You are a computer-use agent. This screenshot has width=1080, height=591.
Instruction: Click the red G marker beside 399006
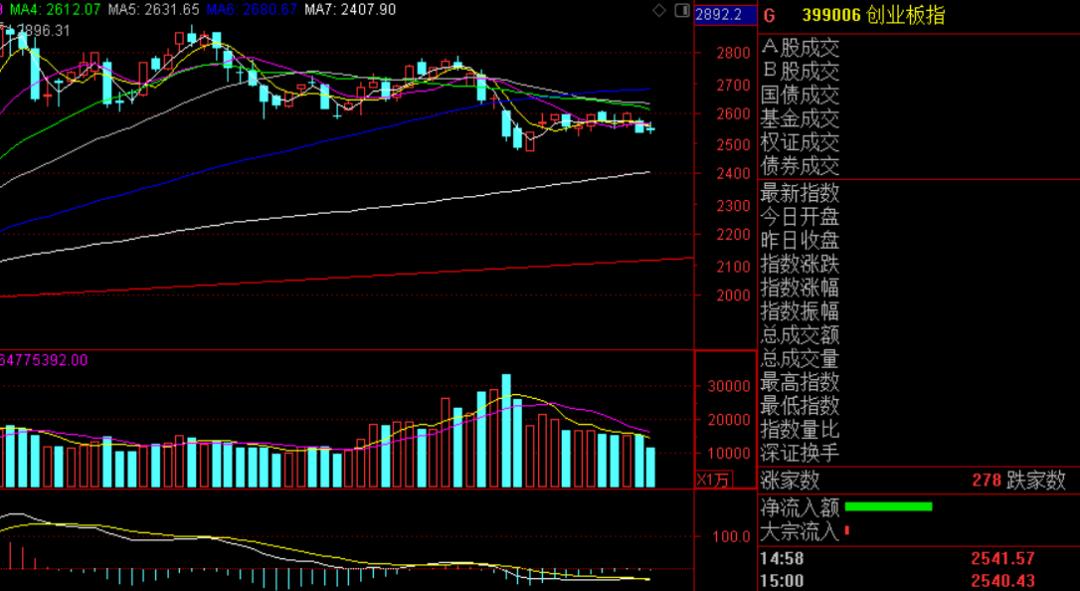point(769,16)
